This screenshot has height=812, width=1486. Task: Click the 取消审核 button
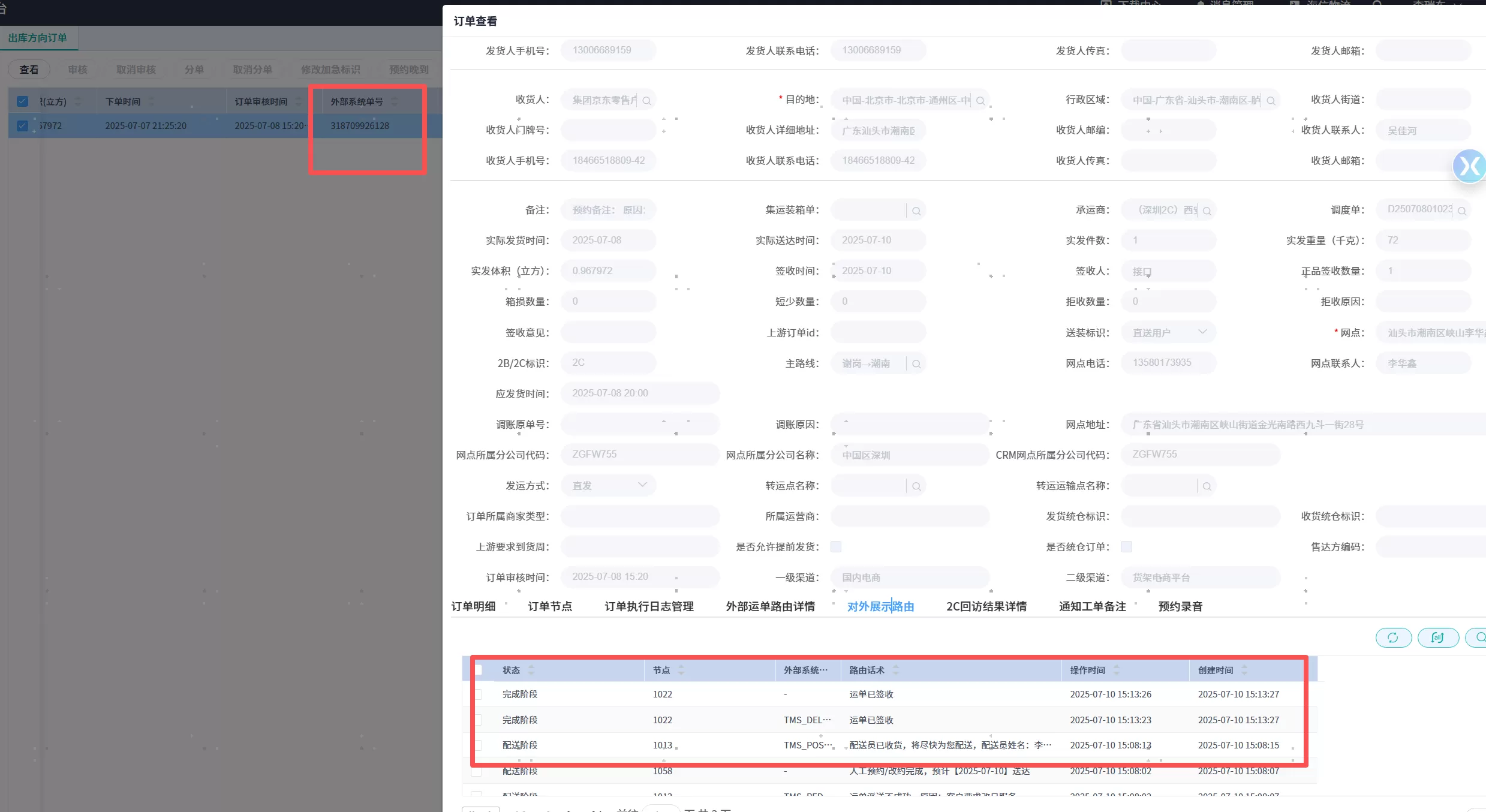[136, 70]
